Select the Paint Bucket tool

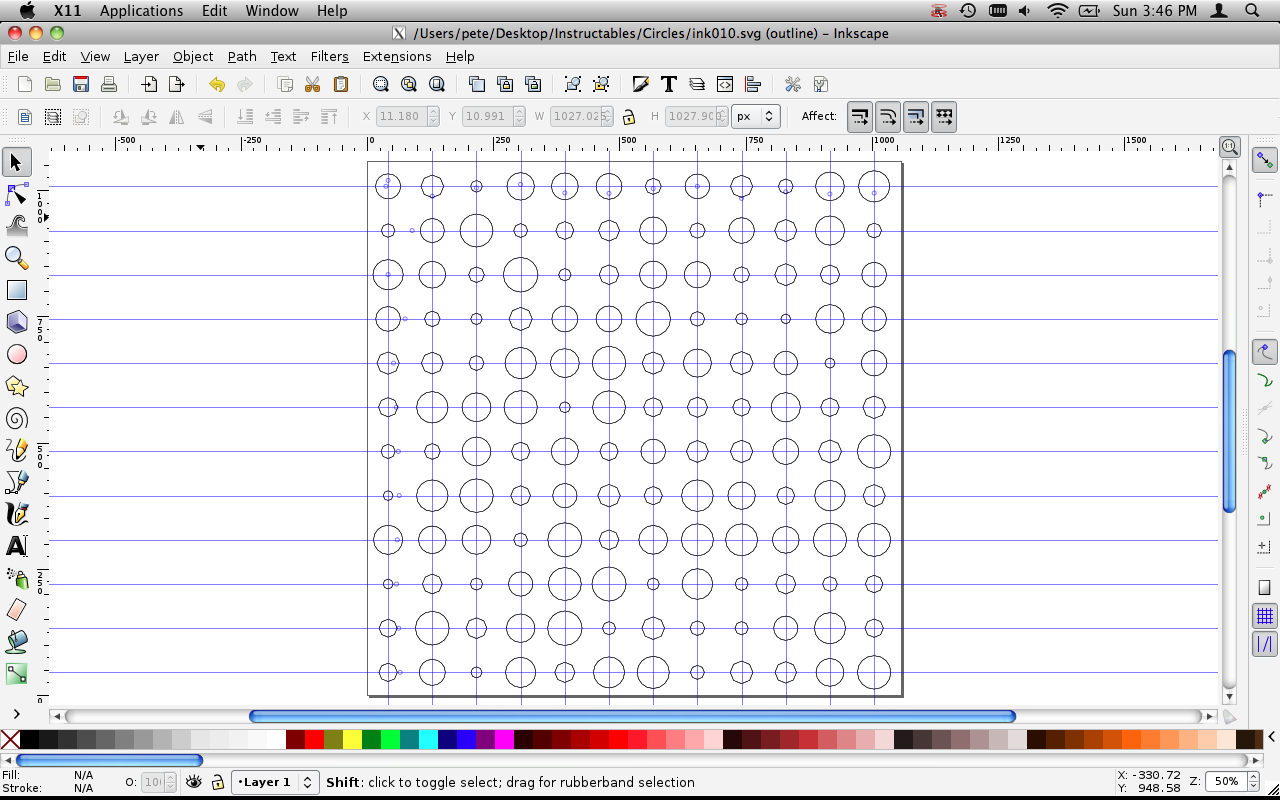(17, 642)
